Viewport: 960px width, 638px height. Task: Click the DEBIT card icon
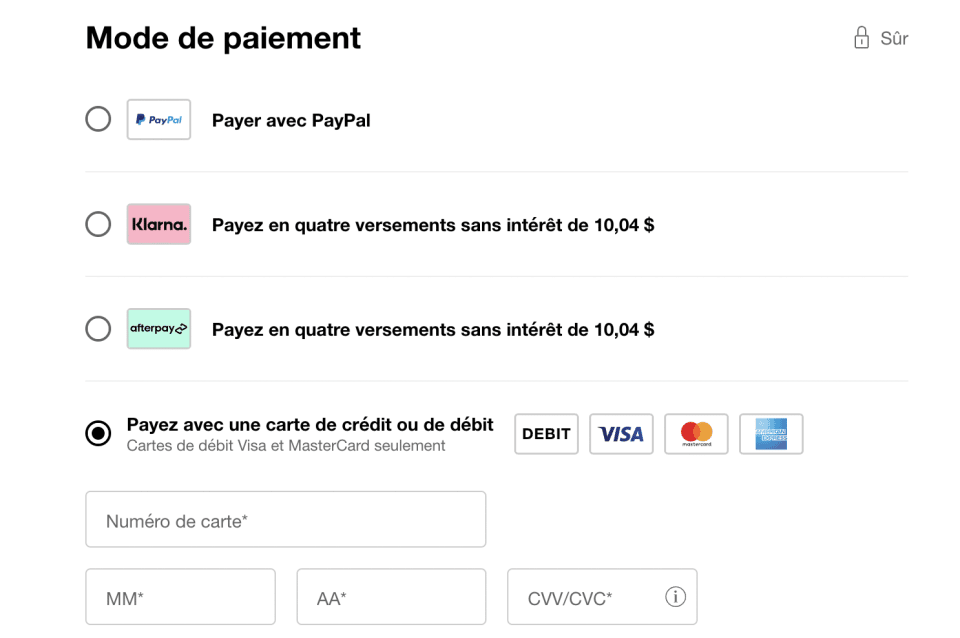546,434
